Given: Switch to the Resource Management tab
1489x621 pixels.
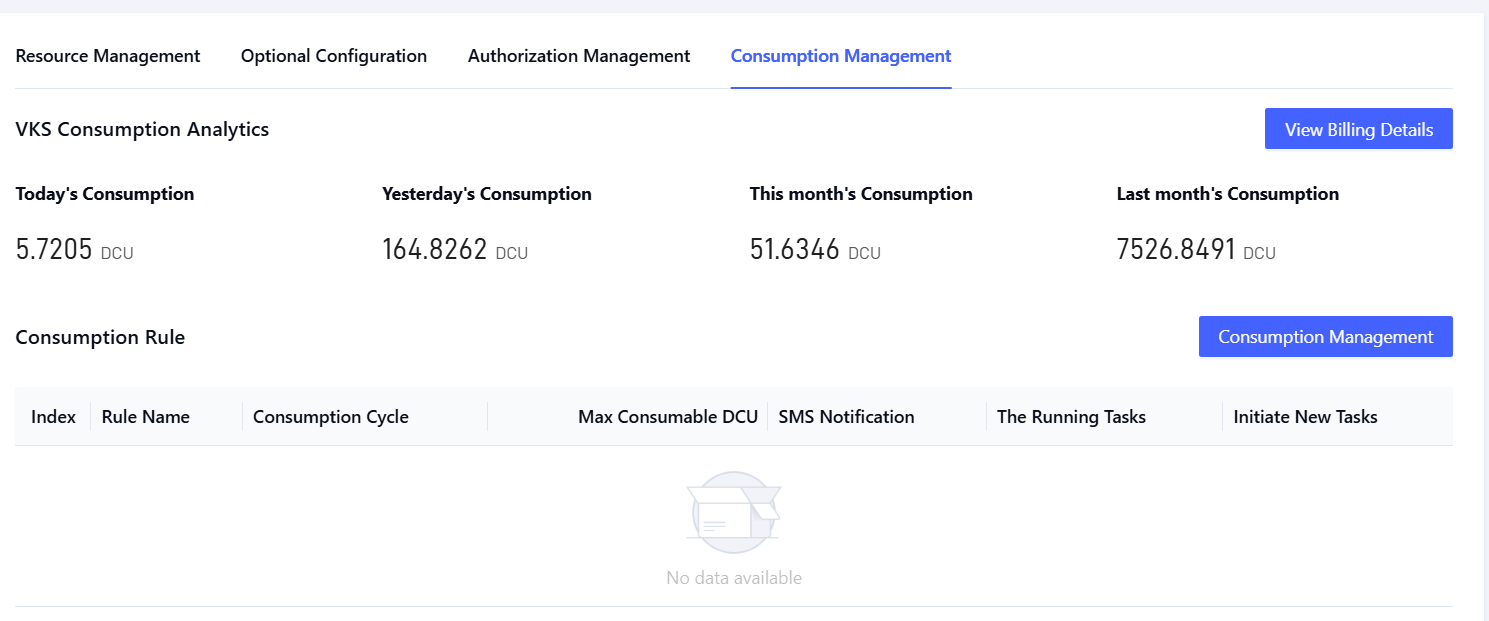Looking at the screenshot, I should (108, 56).
